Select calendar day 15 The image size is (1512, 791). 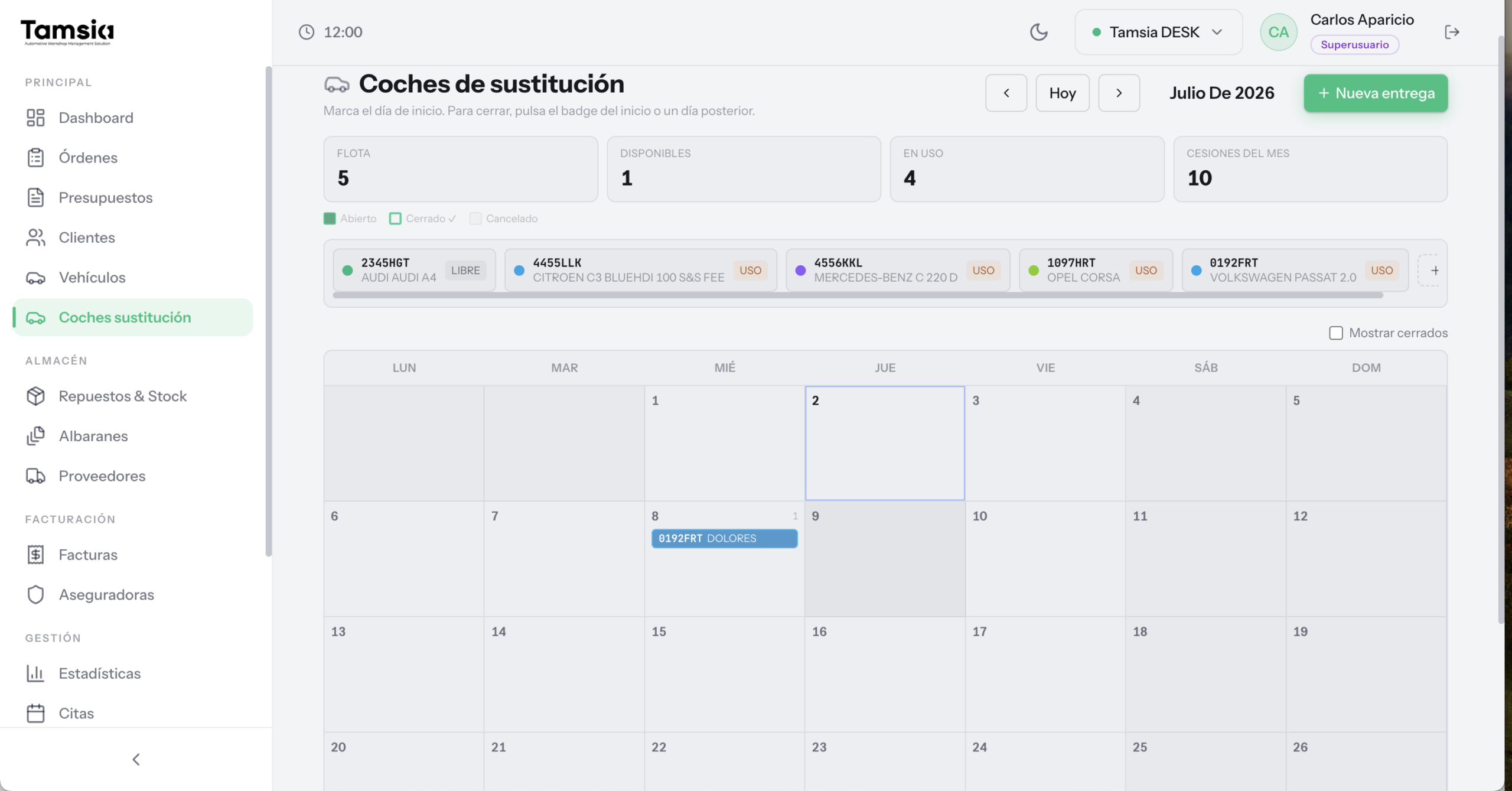[x=724, y=674]
